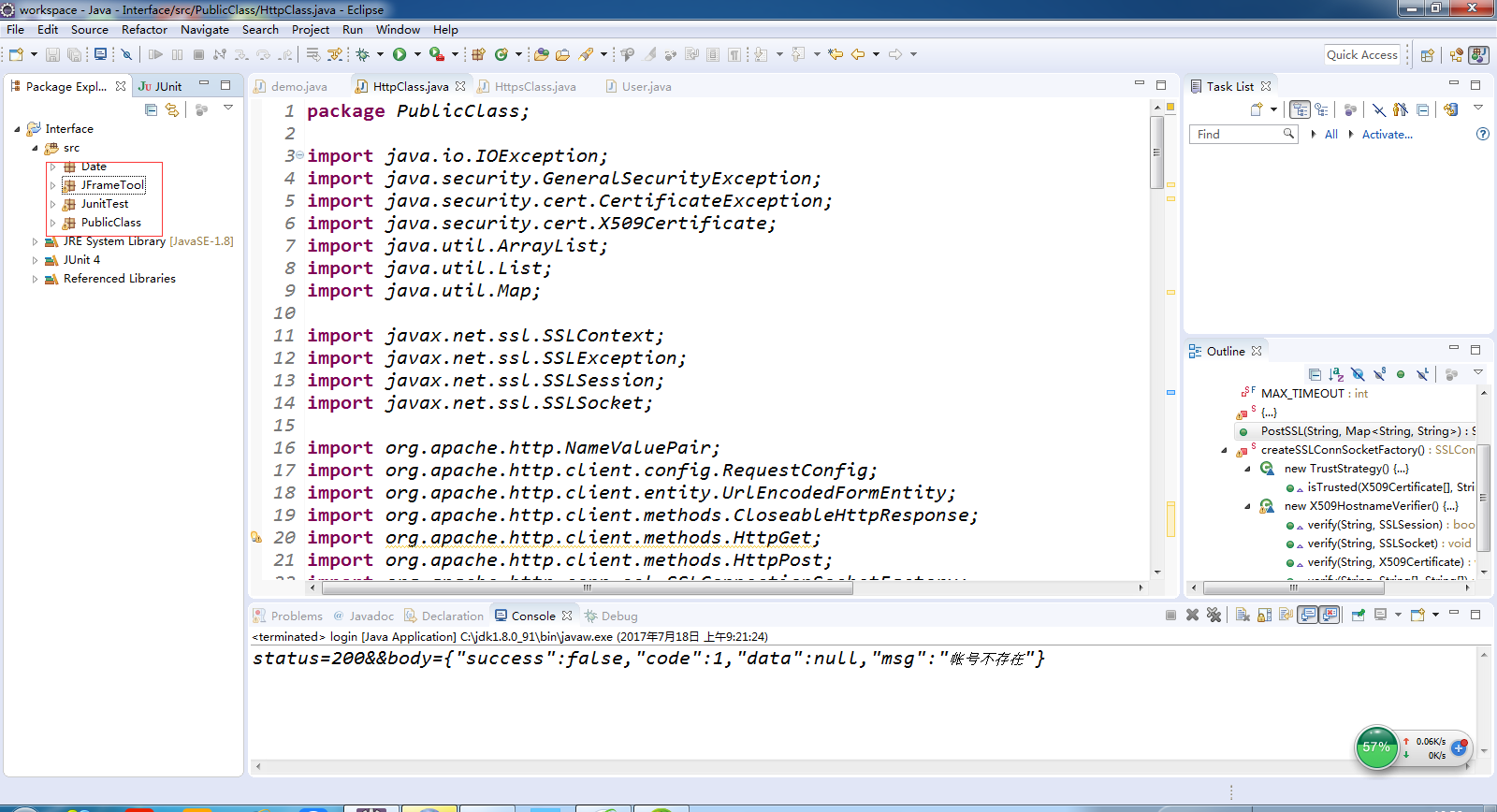Open the Javadoc tab
The image size is (1497, 812).
point(363,616)
